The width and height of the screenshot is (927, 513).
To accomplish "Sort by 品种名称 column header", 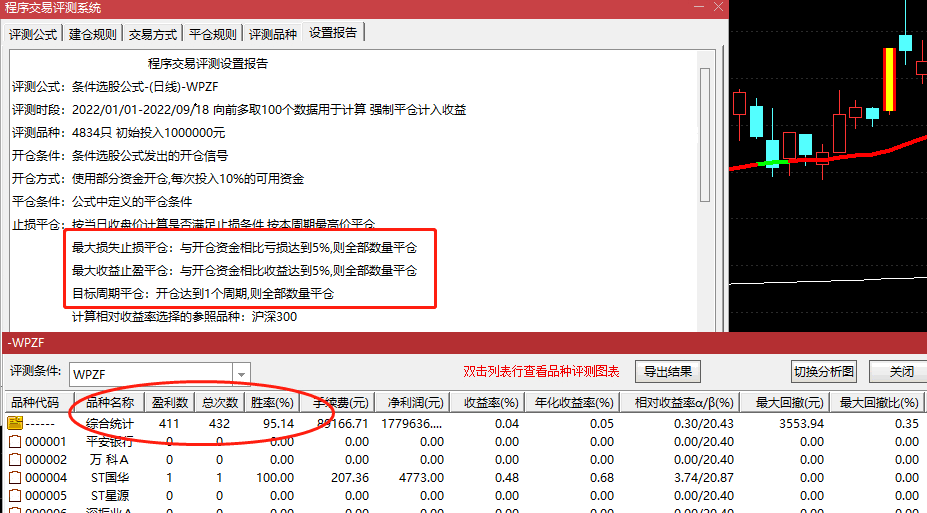I will point(111,402).
